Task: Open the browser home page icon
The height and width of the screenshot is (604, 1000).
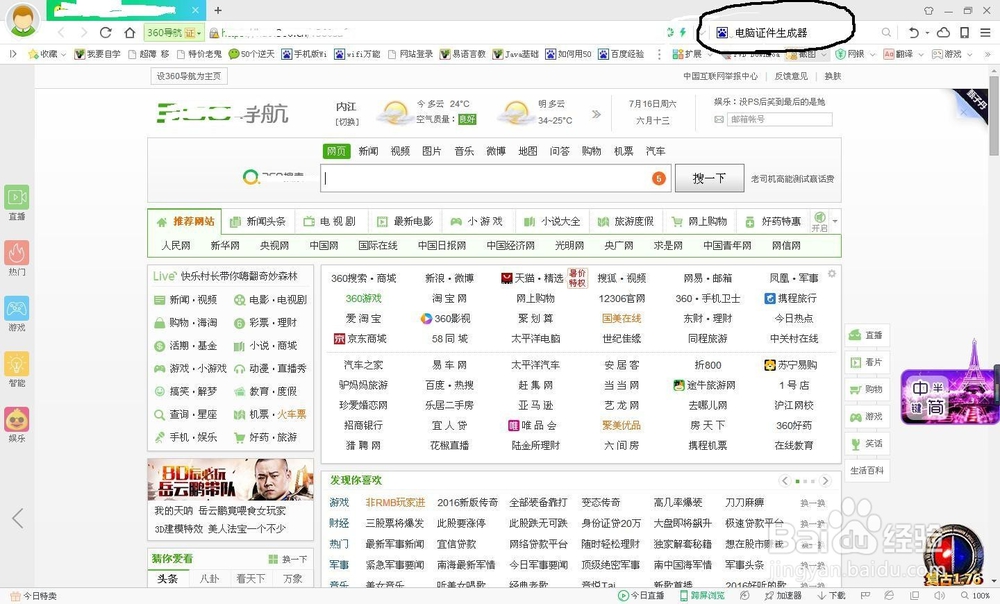Action: point(130,33)
